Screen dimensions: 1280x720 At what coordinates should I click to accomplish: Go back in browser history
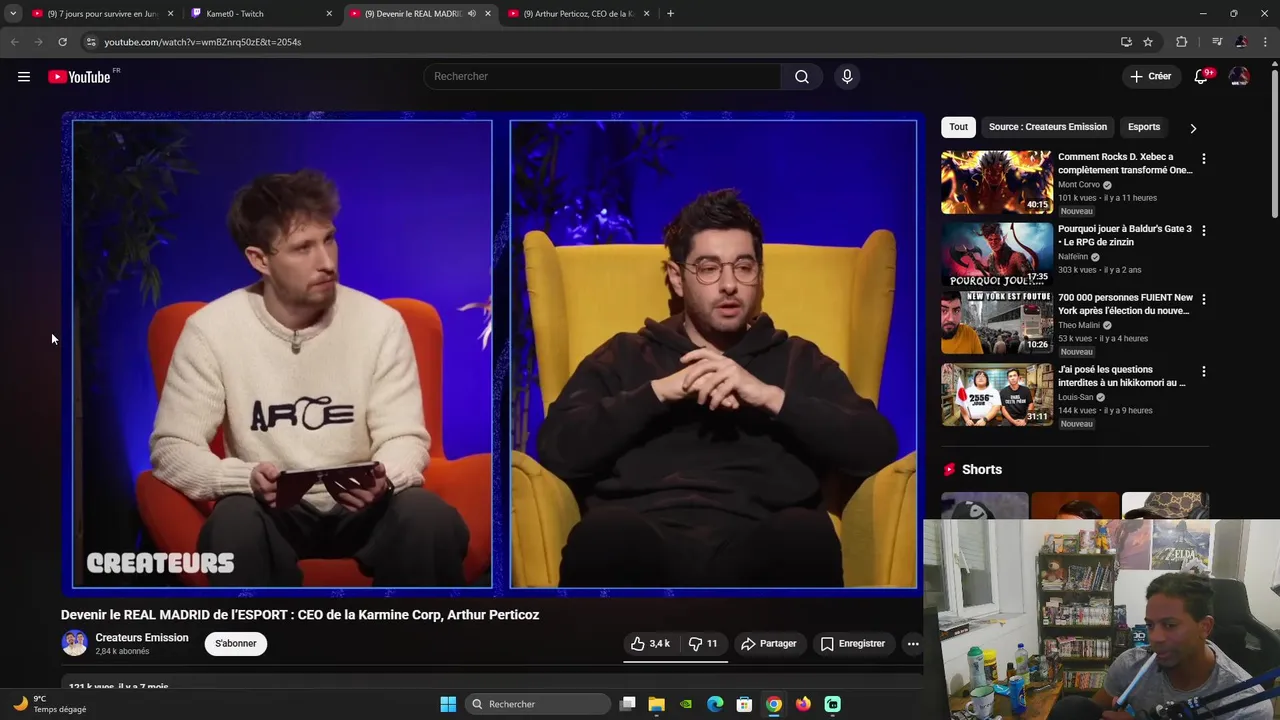14,42
